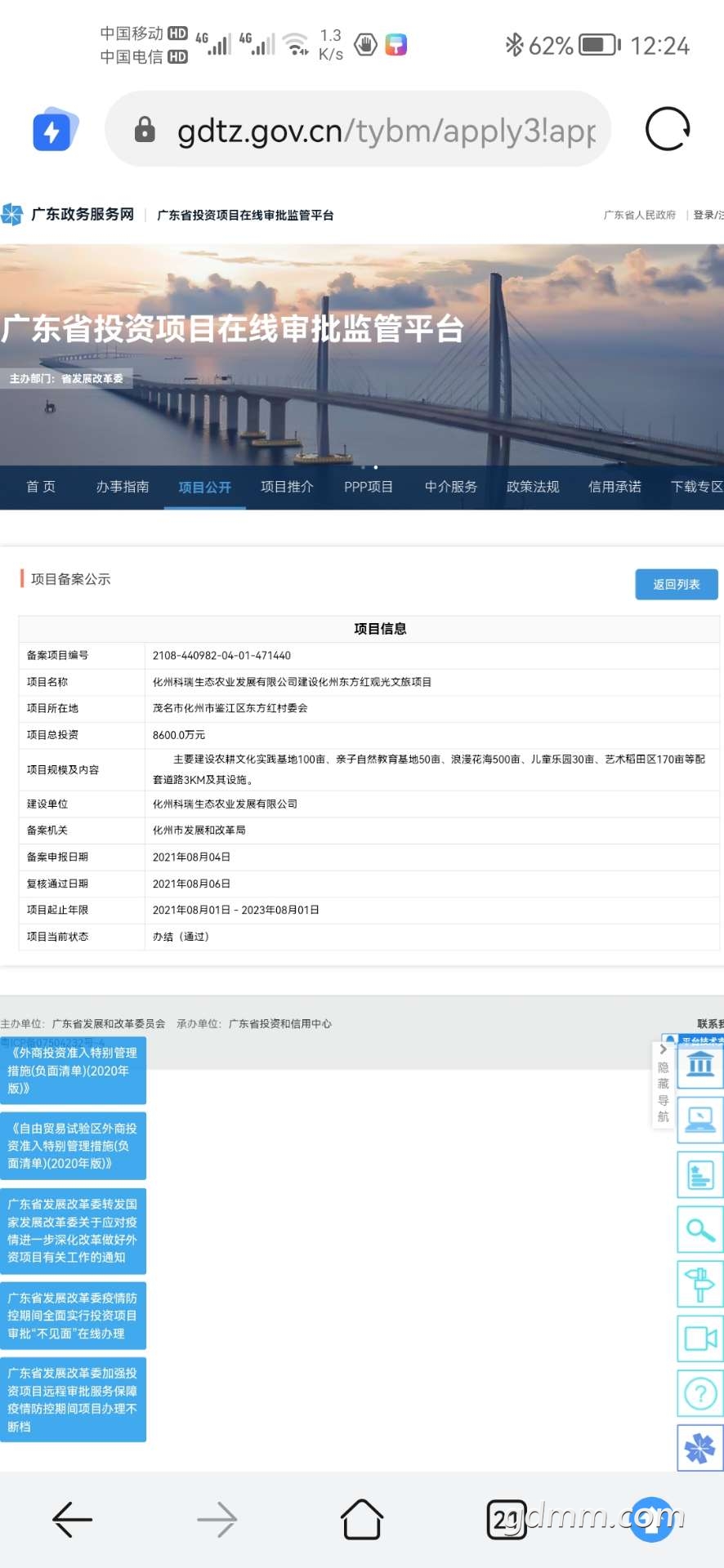Select the status 办结（通过）
724x1568 pixels.
(x=181, y=937)
